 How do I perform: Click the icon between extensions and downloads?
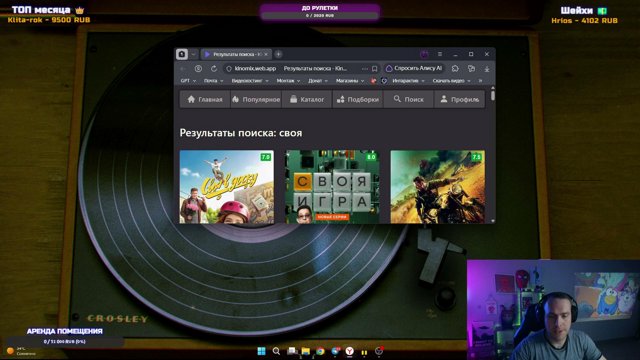[471, 69]
